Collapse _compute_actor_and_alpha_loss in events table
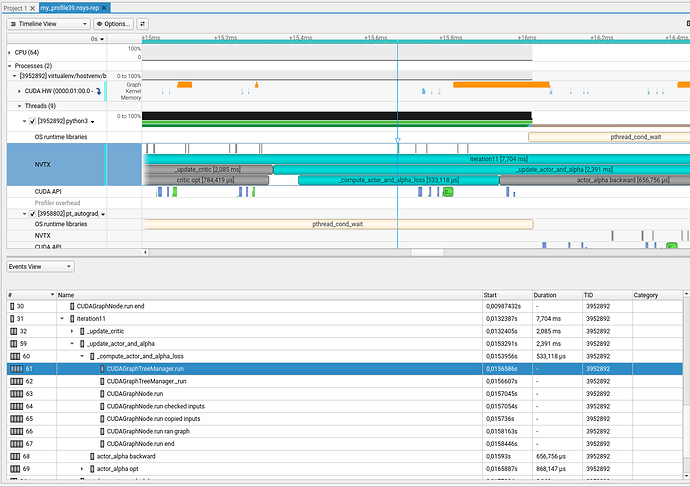 pyautogui.click(x=82, y=356)
